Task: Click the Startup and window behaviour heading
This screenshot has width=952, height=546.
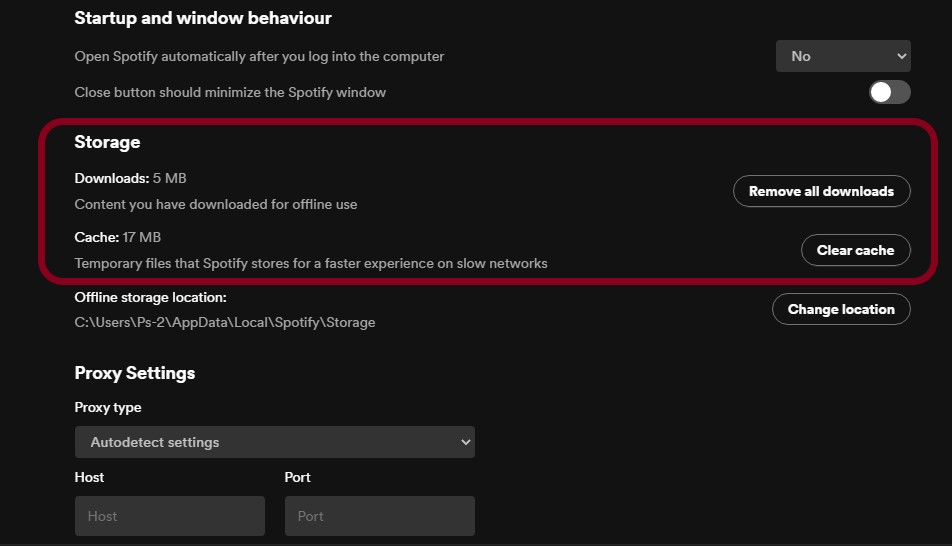Action: (x=203, y=18)
